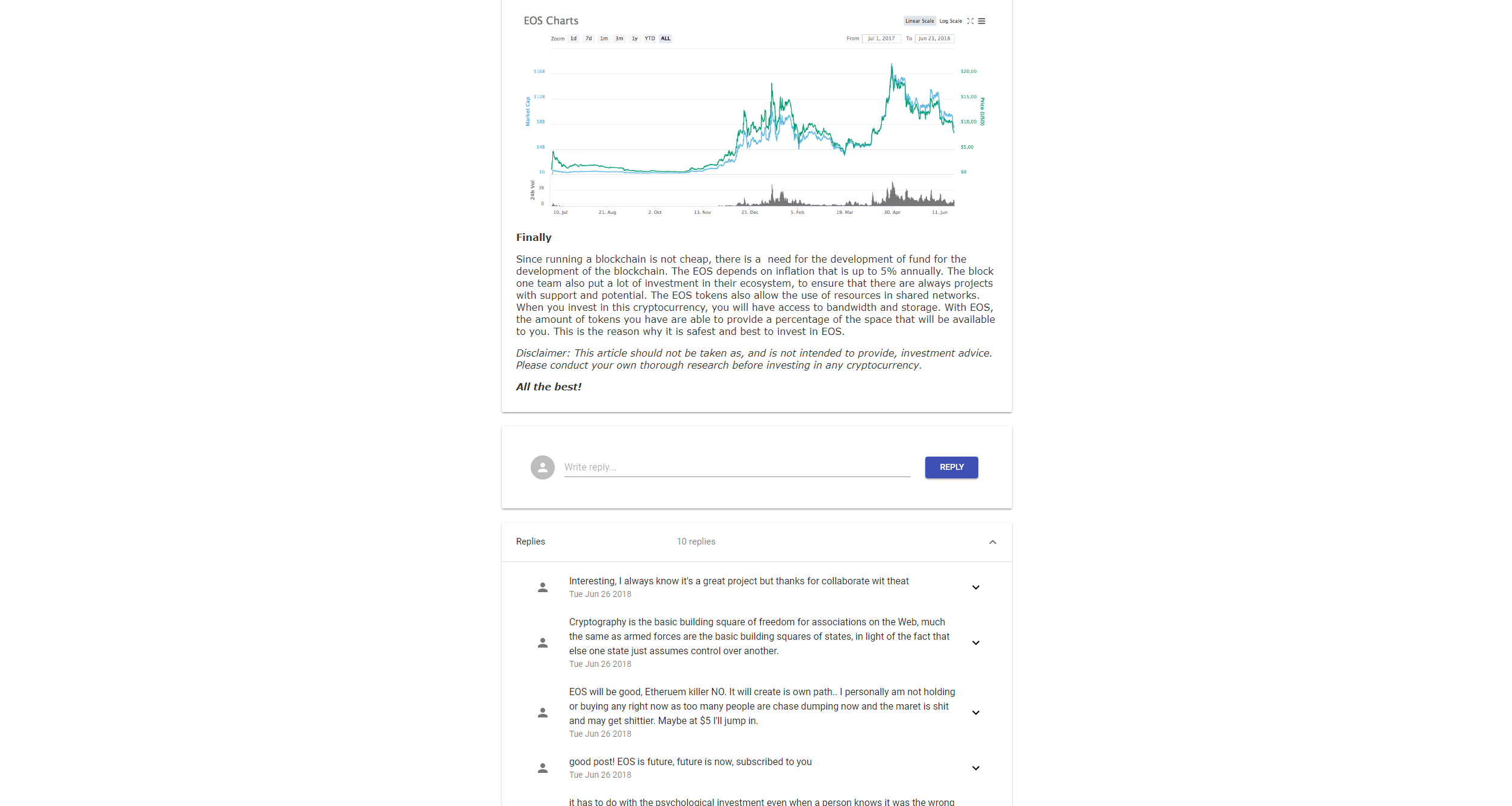Select the 1m zoom option

tap(604, 39)
